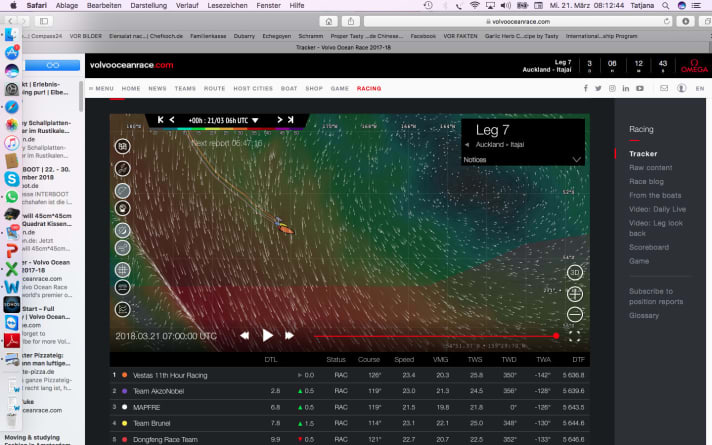The width and height of the screenshot is (712, 445).
Task: Open the Facebook bookmark in favorites bar
Action: pos(423,36)
